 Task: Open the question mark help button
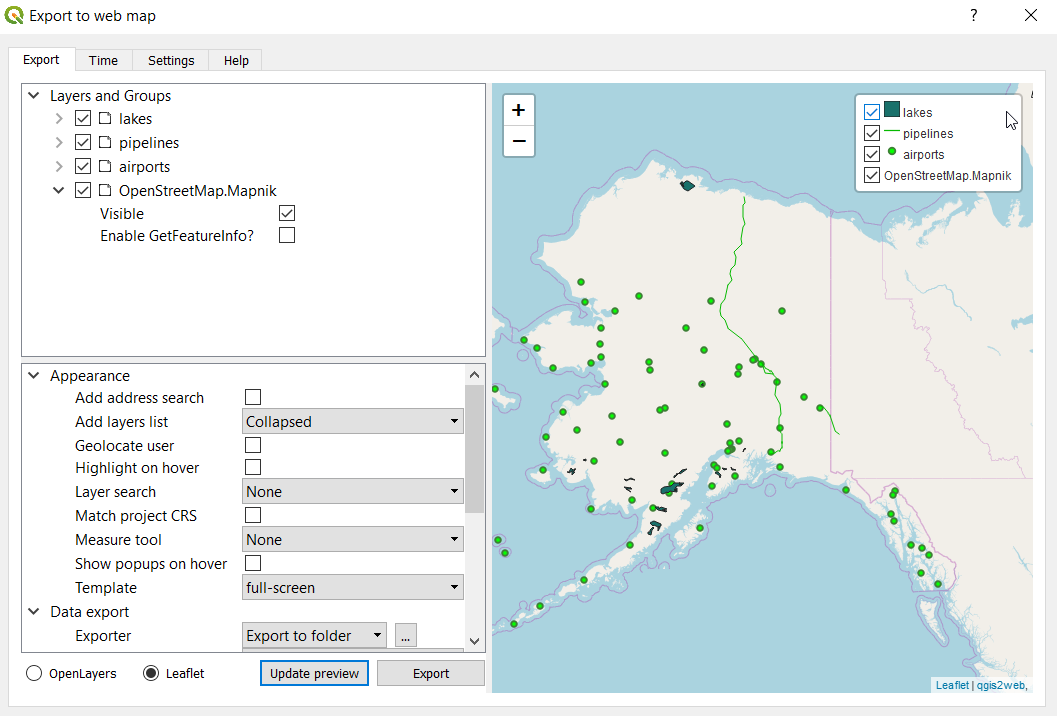(x=973, y=16)
